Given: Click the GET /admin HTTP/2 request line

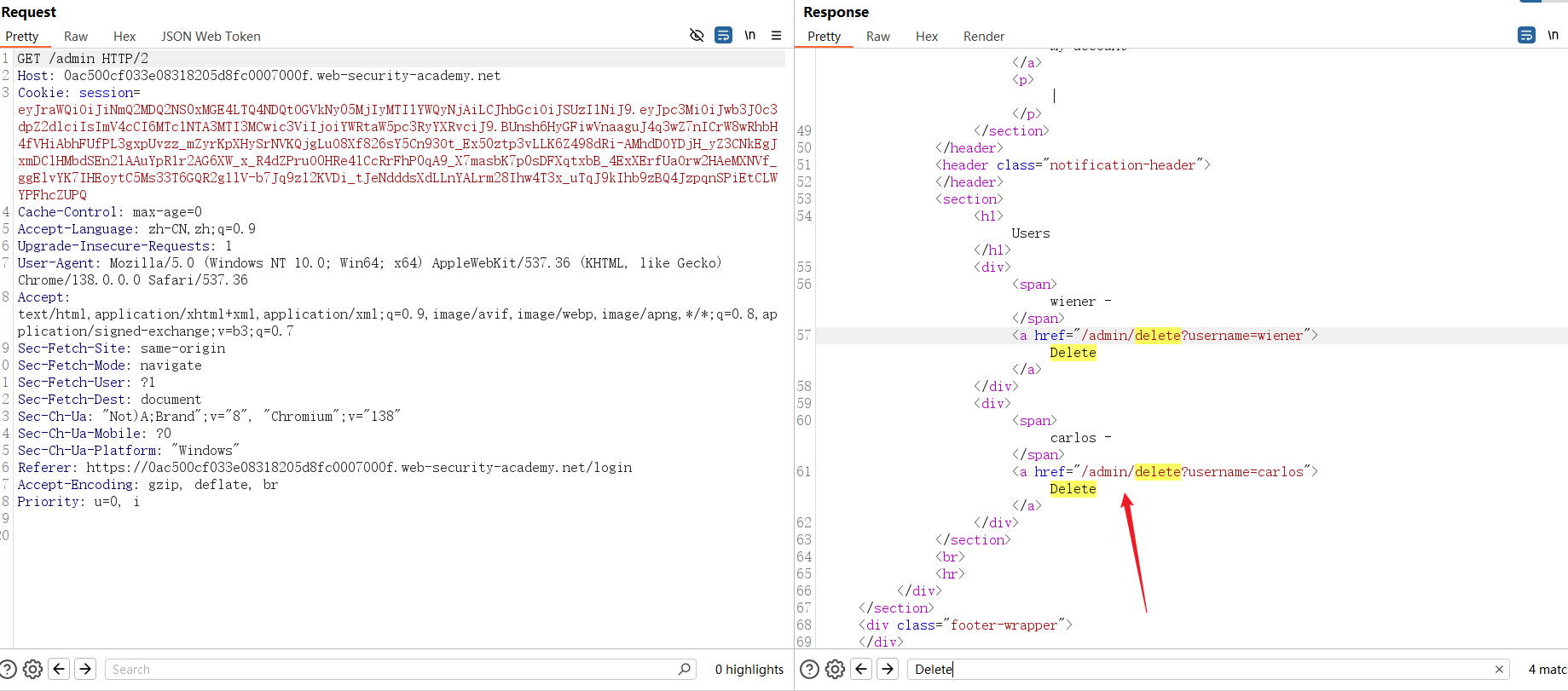Looking at the screenshot, I should coord(83,59).
